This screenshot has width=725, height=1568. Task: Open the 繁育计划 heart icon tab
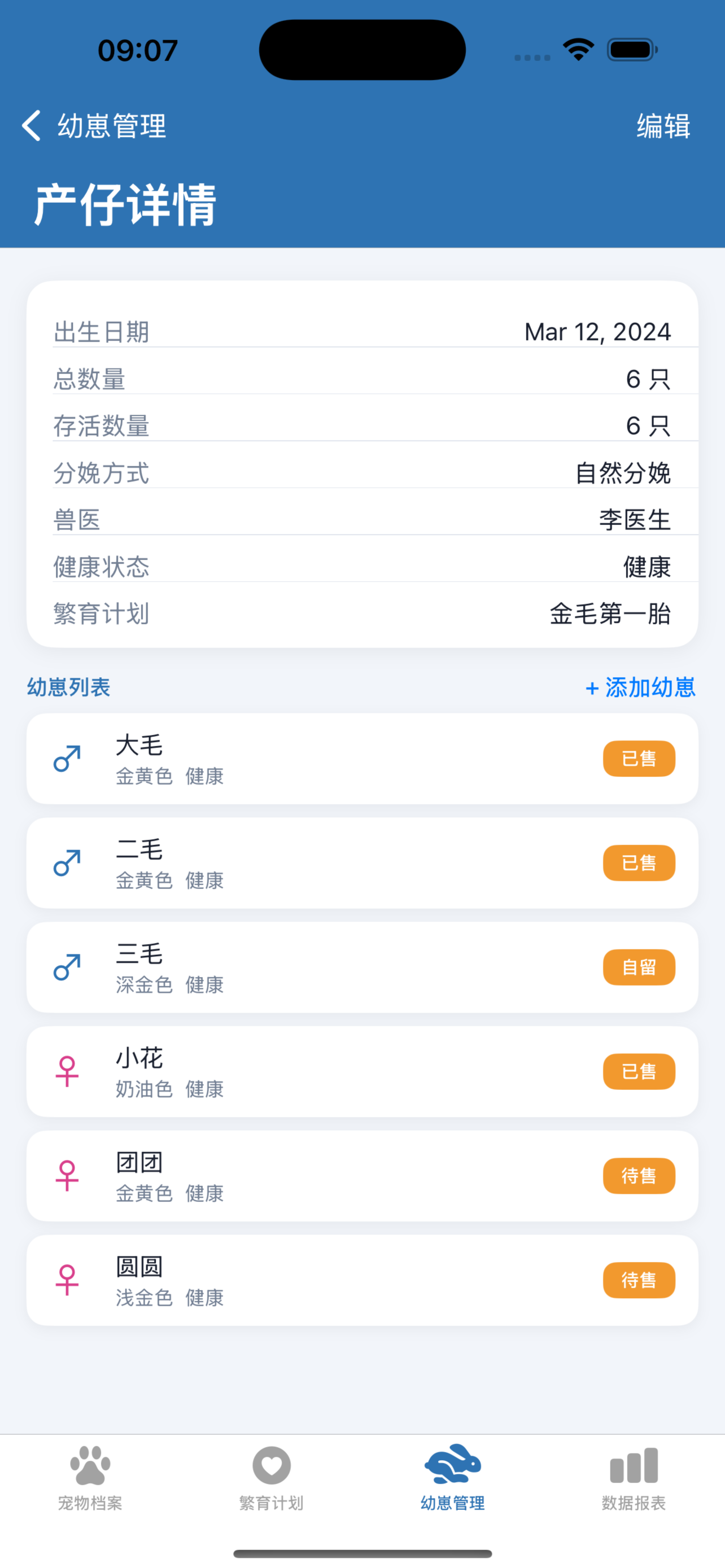click(x=272, y=1478)
